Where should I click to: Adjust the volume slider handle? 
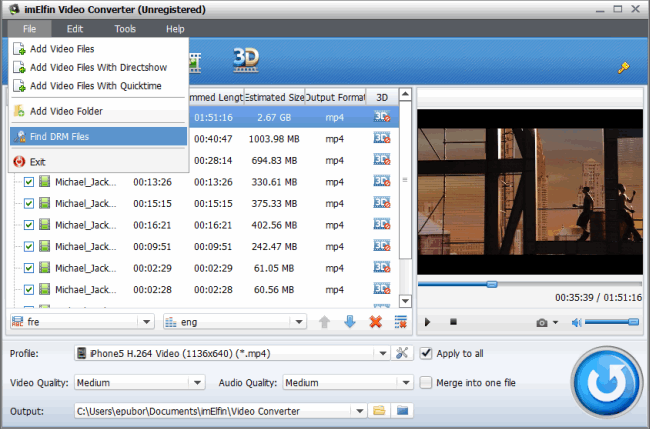coord(633,322)
